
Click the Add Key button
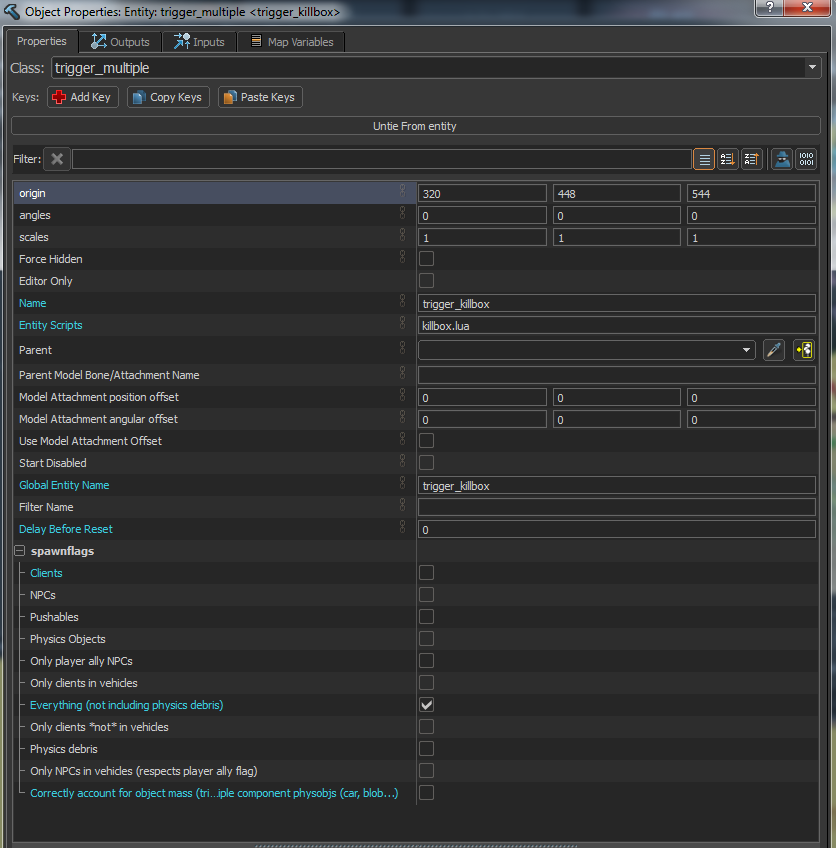point(82,97)
